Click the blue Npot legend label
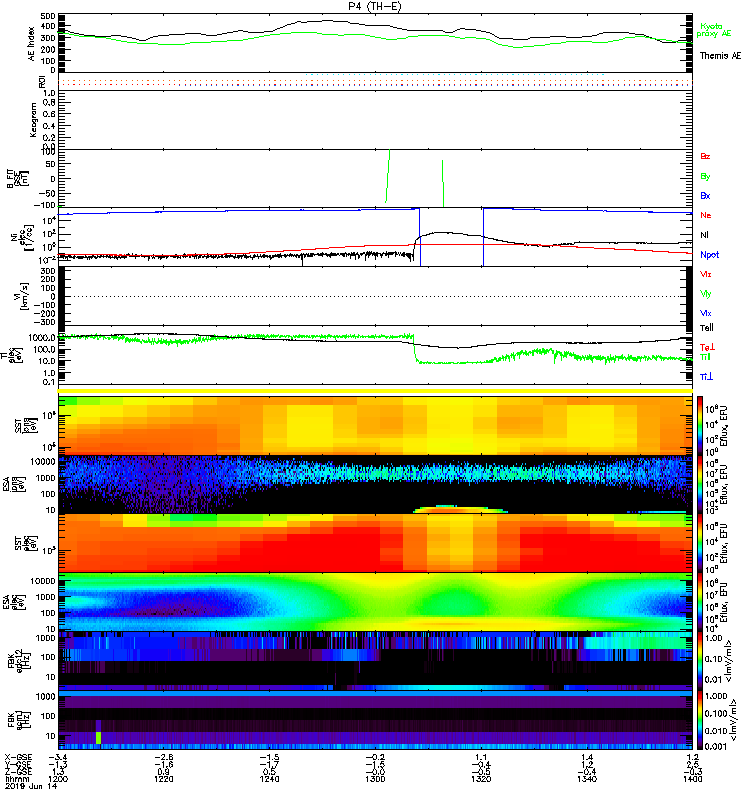 pyautogui.click(x=710, y=255)
